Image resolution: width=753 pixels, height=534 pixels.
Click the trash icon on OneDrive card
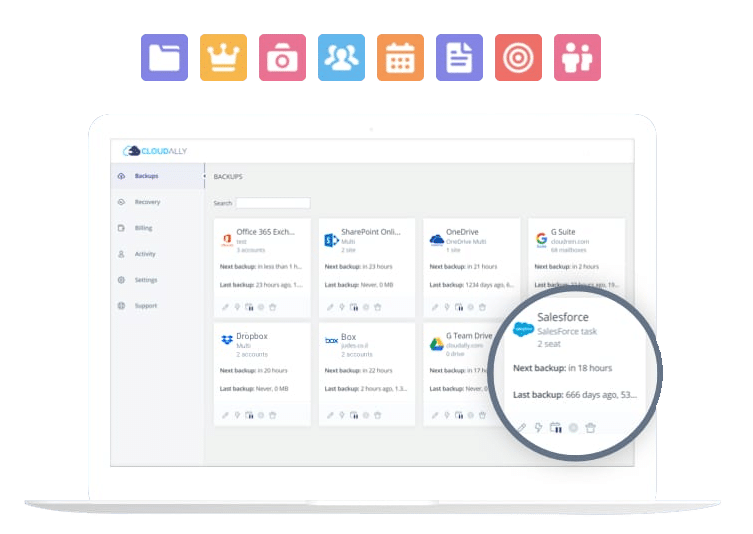(482, 307)
